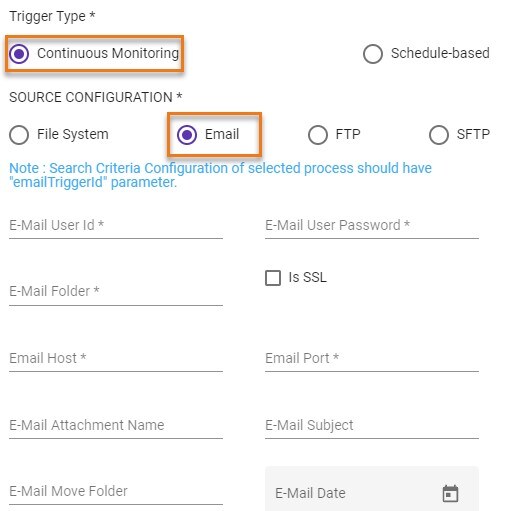Click the emailTriggerId note text
The width and height of the screenshot is (523, 511).
pos(220,175)
